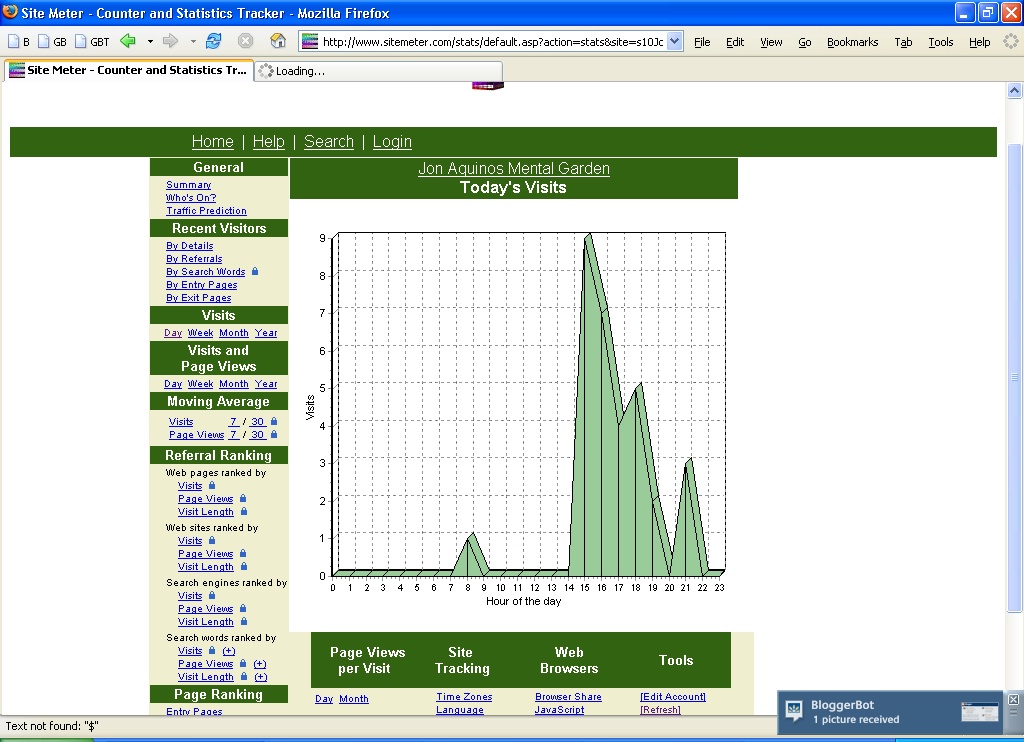Open Recent Visitors By Details
The width and height of the screenshot is (1024, 742).
pyautogui.click(x=189, y=246)
